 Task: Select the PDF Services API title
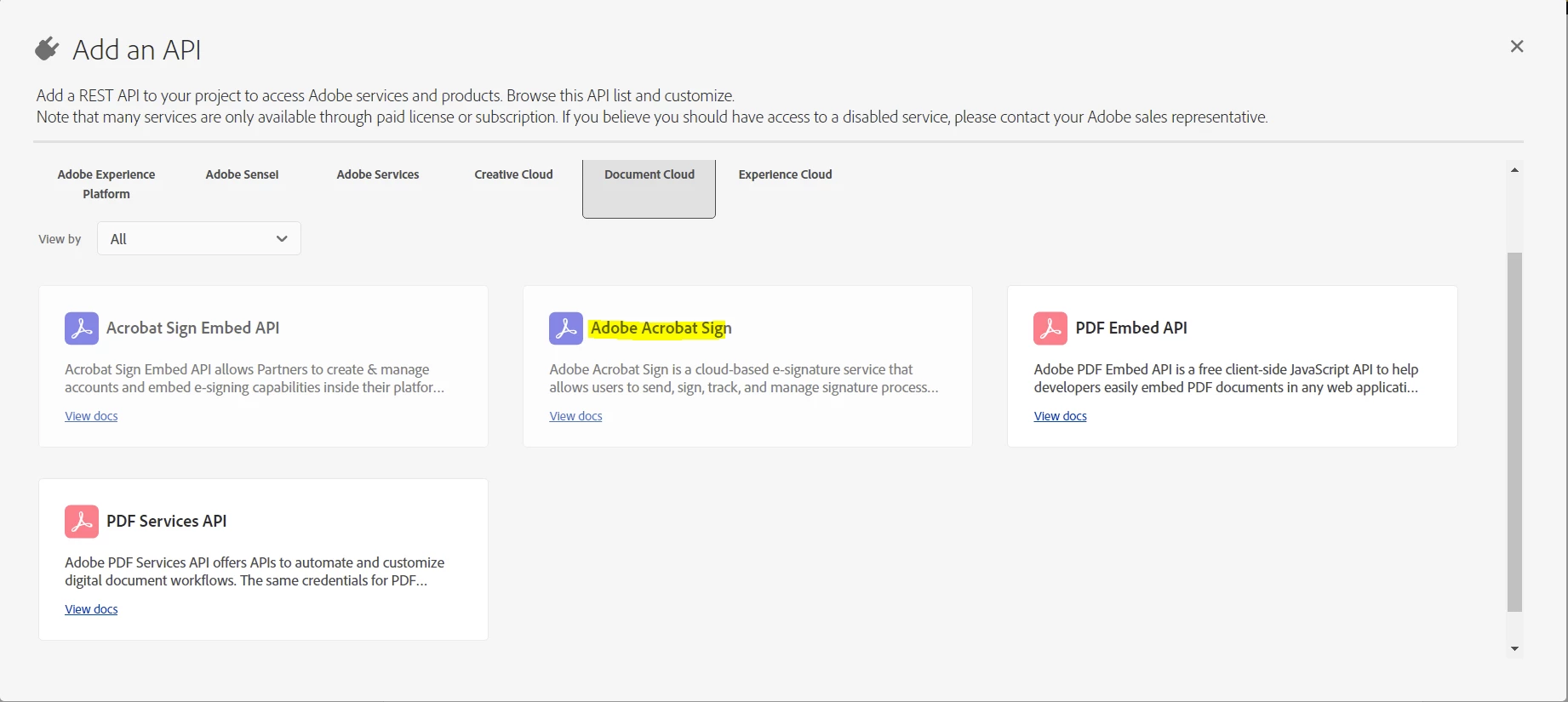pyautogui.click(x=167, y=522)
